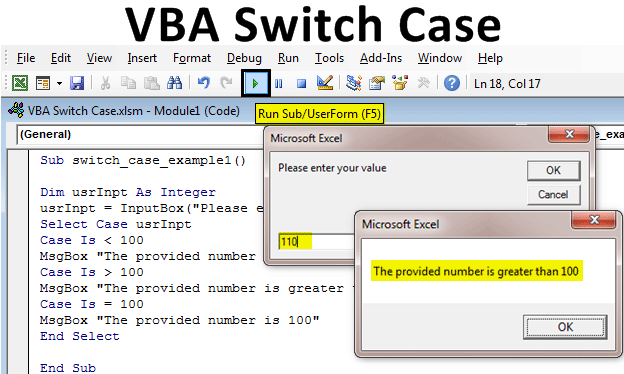Click OK in the message box

(565, 327)
